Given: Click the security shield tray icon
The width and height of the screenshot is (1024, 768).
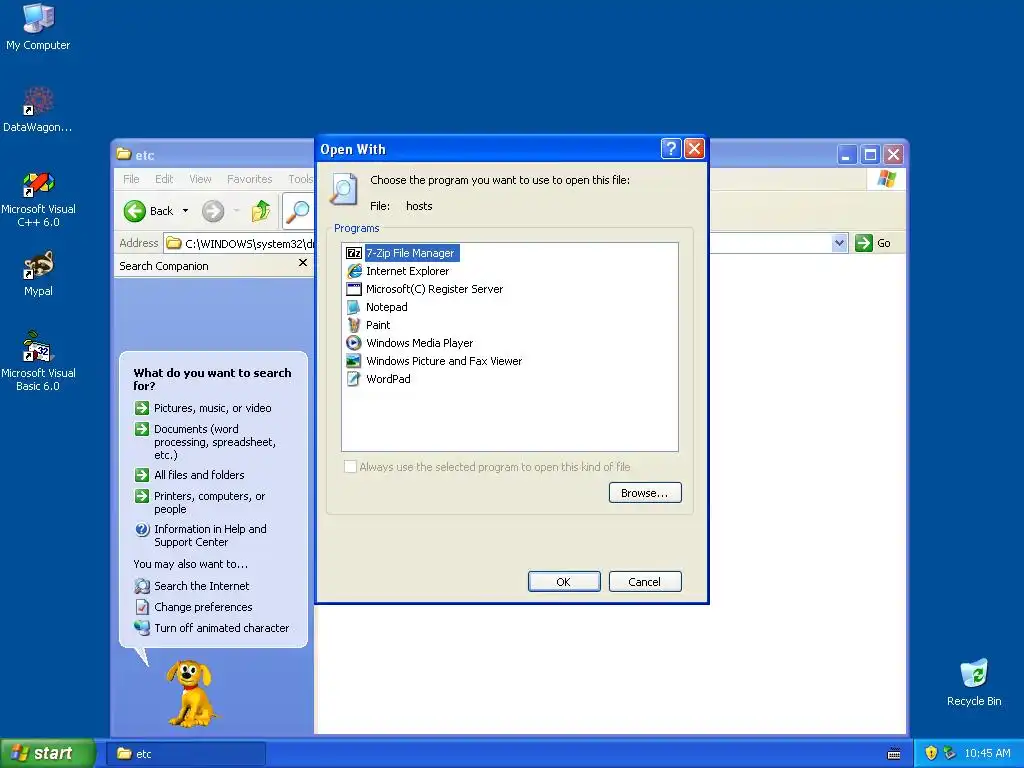Looking at the screenshot, I should point(931,753).
